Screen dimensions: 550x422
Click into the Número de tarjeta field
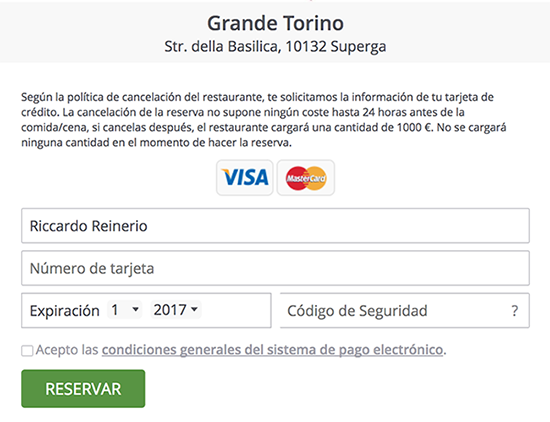[x=275, y=268]
